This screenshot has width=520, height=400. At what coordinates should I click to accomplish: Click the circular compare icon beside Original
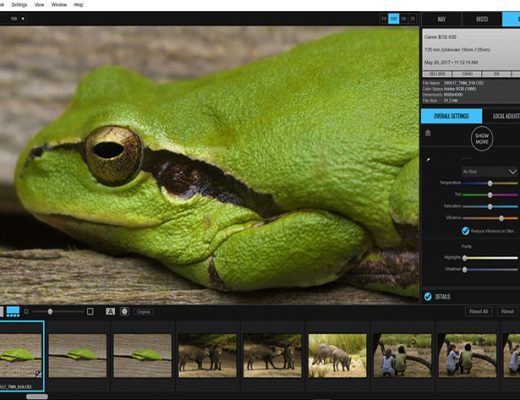(125, 312)
